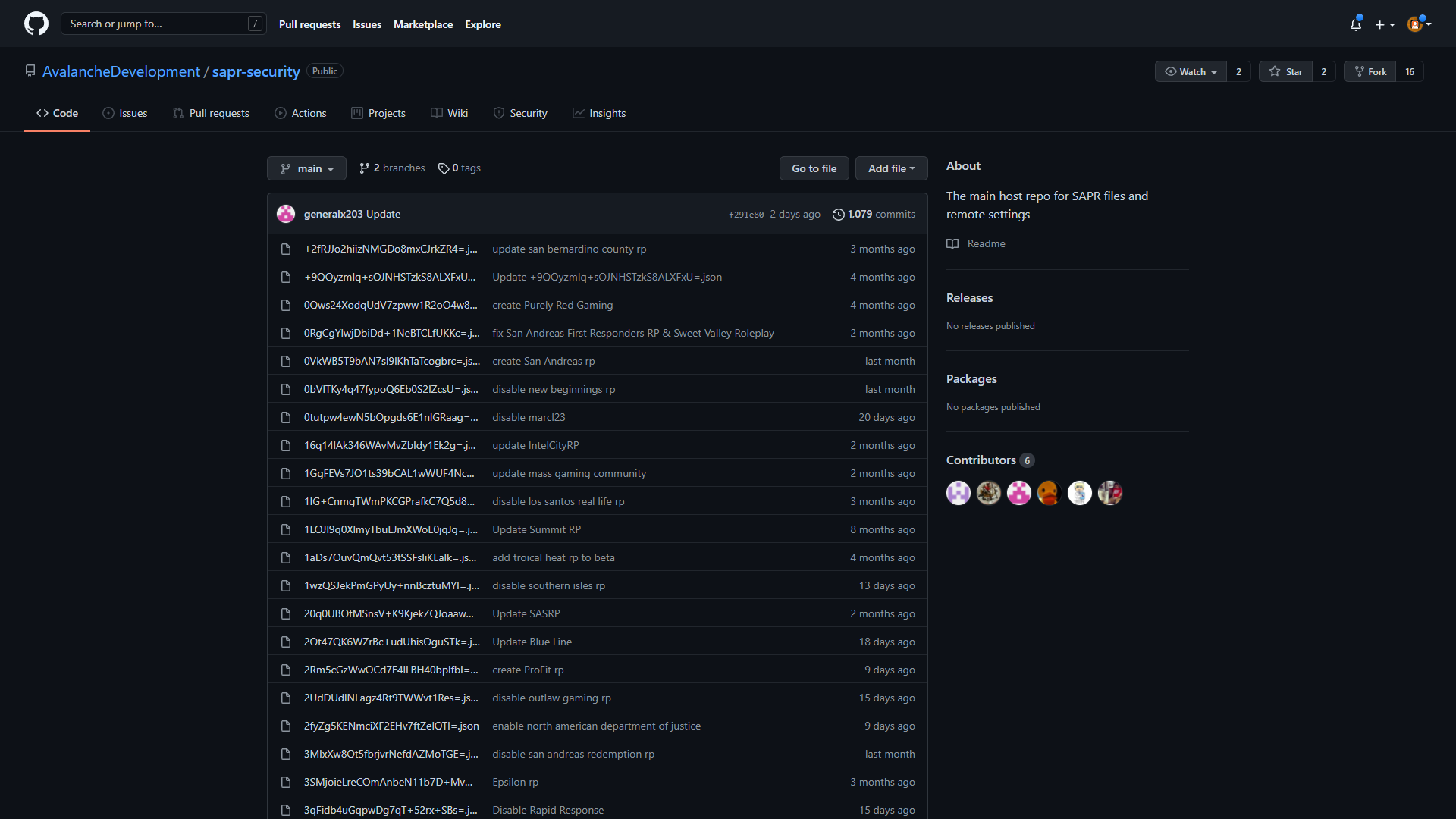Open the notifications bell
The height and width of the screenshot is (819, 1456).
tap(1356, 24)
